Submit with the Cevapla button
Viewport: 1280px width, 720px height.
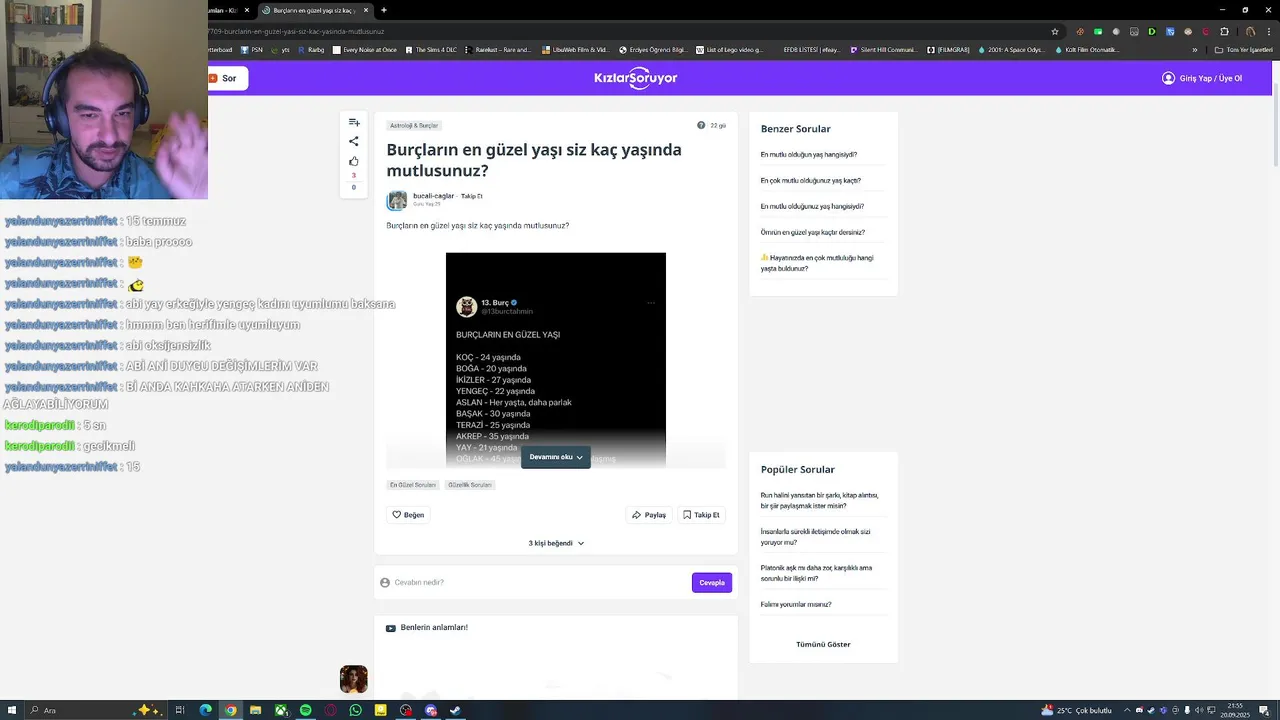click(712, 582)
